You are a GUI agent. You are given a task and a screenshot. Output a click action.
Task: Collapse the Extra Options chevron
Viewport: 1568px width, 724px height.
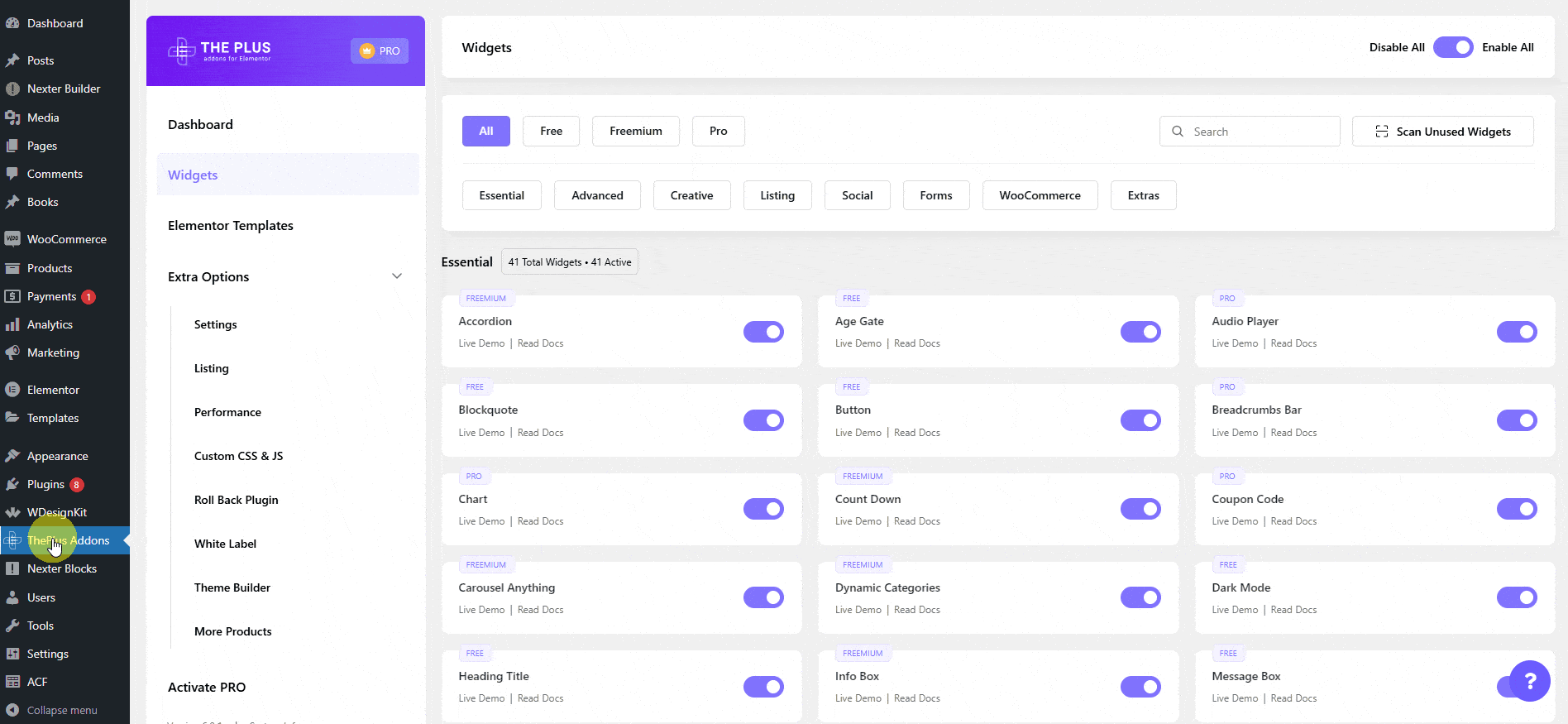coord(397,276)
